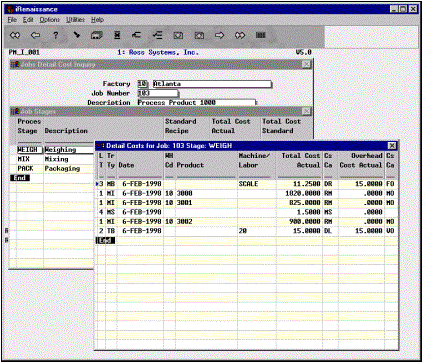Click the Standard Recipe column header
The height and width of the screenshot is (362, 422).
click(x=180, y=126)
